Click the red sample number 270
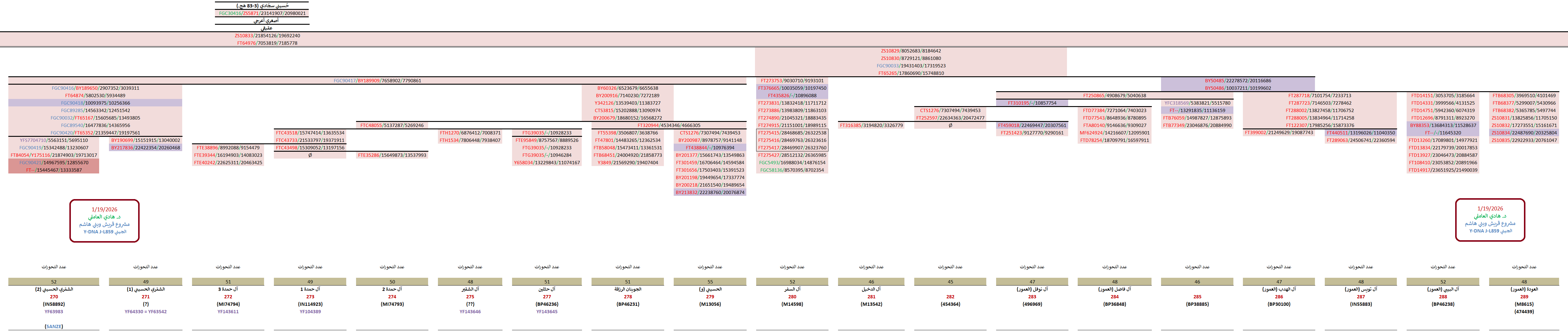1568x335 pixels. (x=54, y=297)
